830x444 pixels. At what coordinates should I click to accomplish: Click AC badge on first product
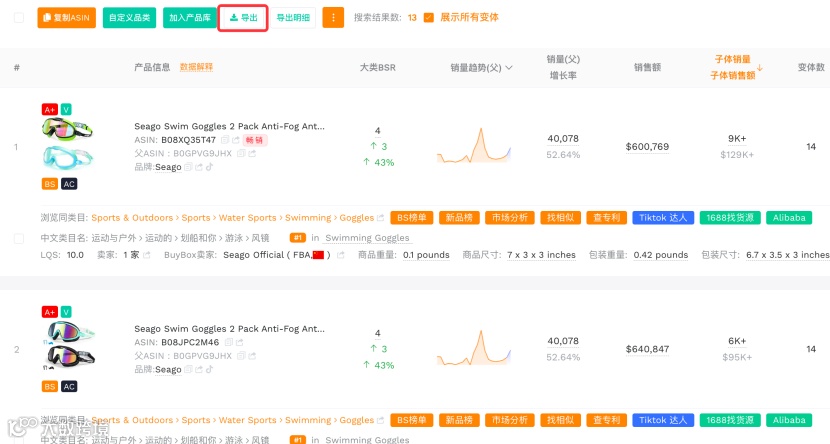point(69,184)
